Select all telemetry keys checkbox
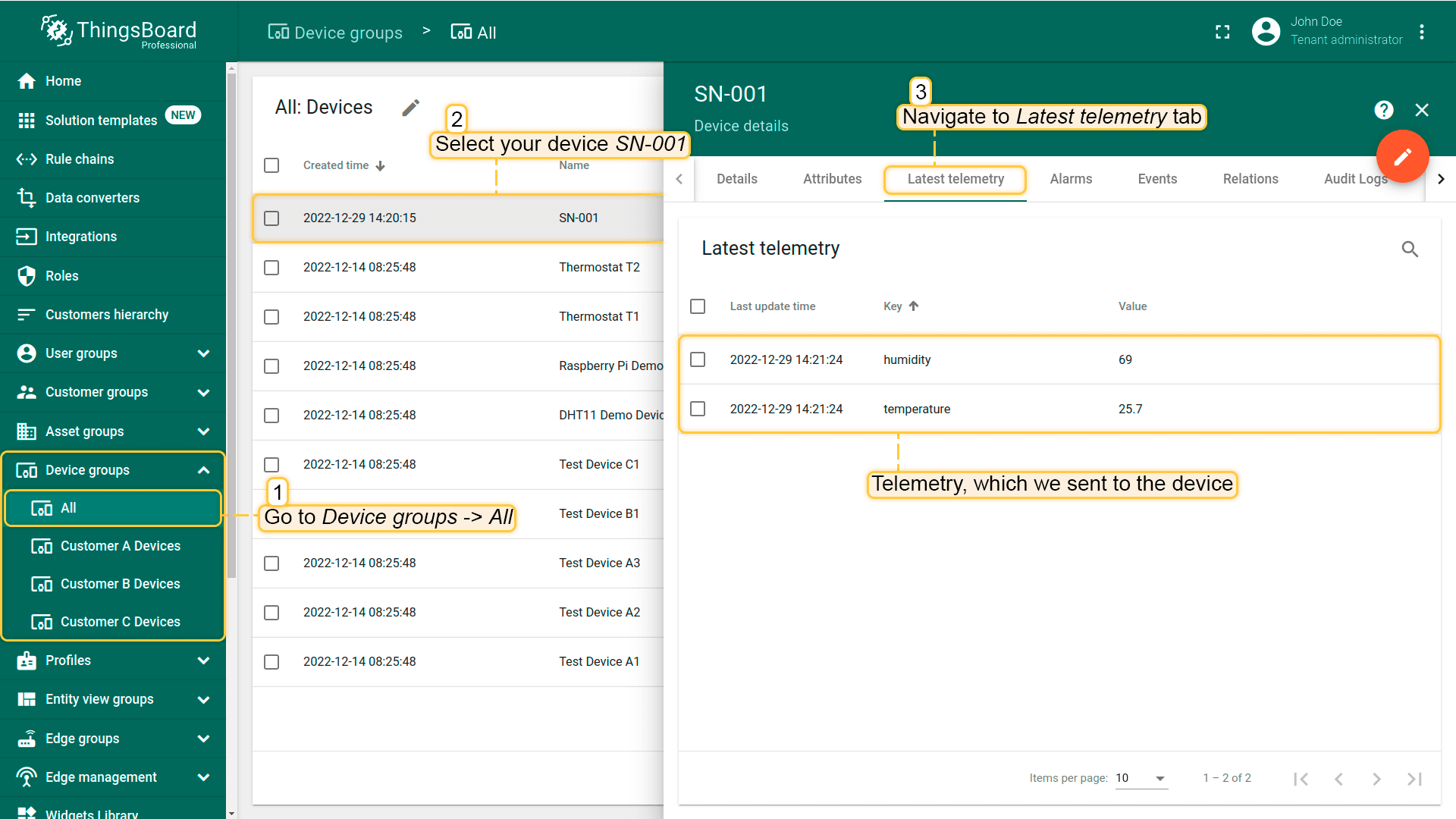The height and width of the screenshot is (819, 1456). click(x=698, y=306)
